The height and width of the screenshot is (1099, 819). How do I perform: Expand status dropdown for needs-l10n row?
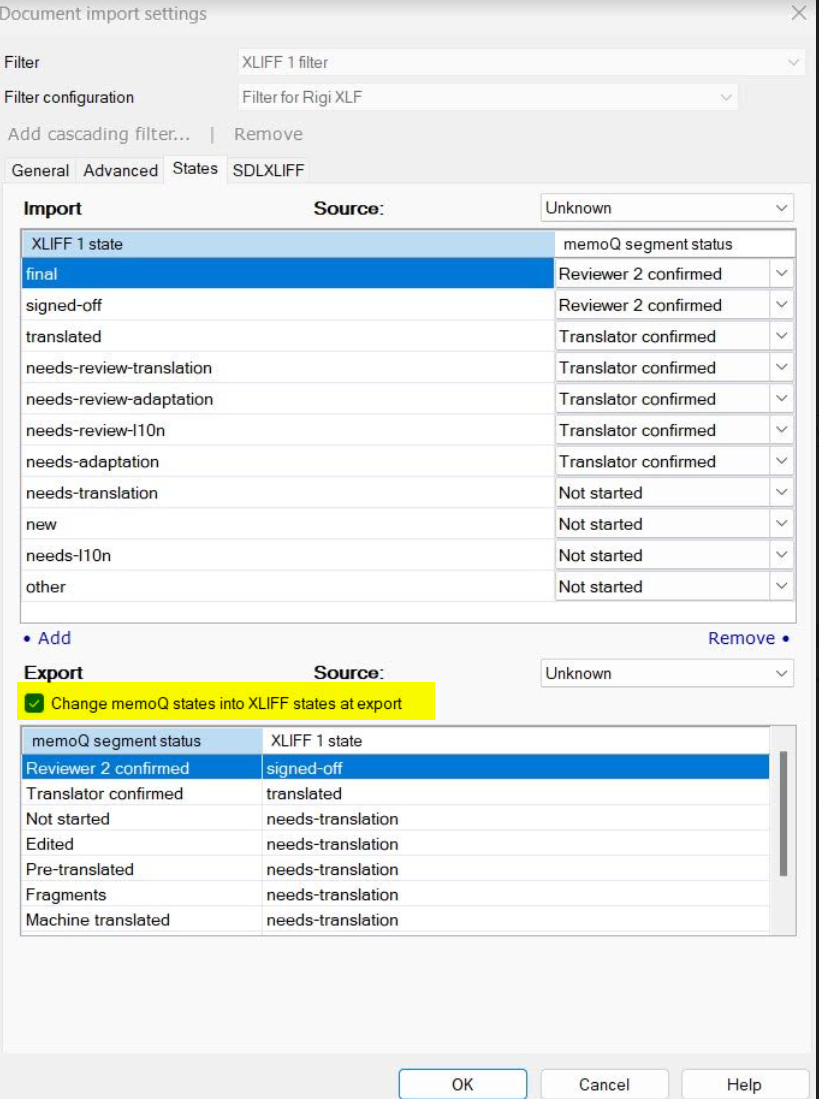tap(781, 556)
